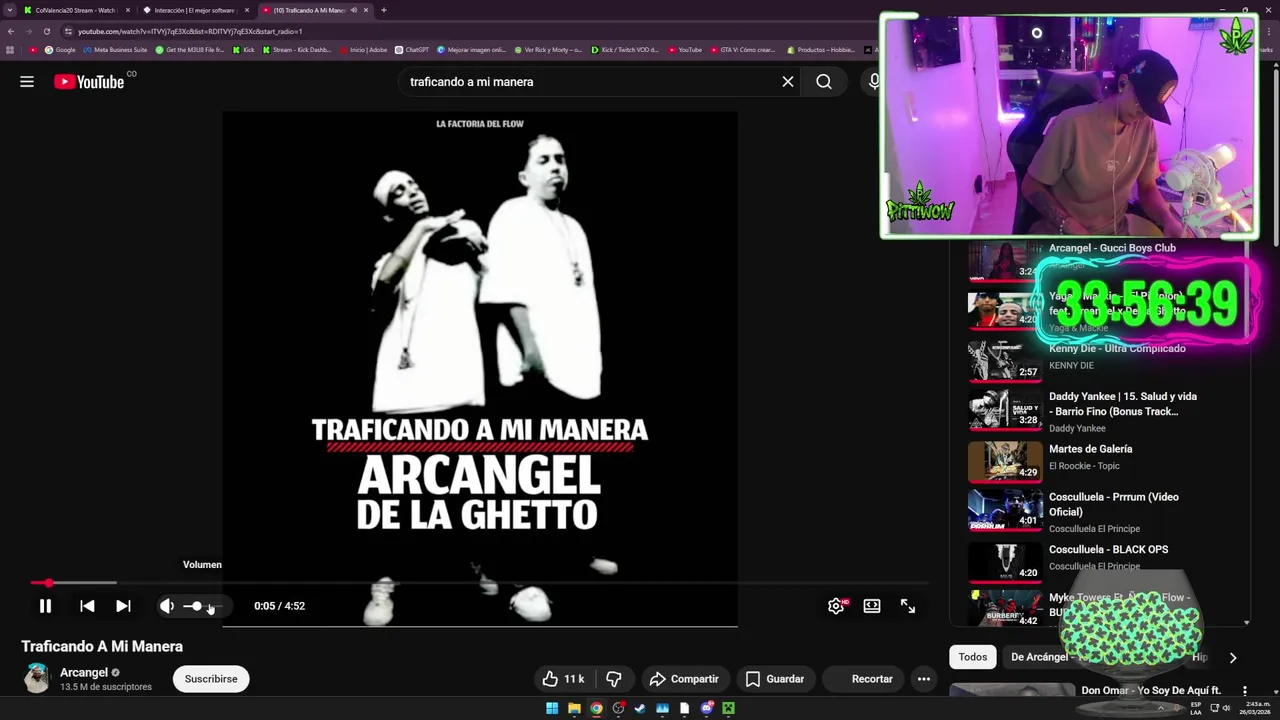Open Cosculluela - Prrrum thumbnail
Viewport: 1280px width, 720px height.
pyautogui.click(x=1005, y=511)
